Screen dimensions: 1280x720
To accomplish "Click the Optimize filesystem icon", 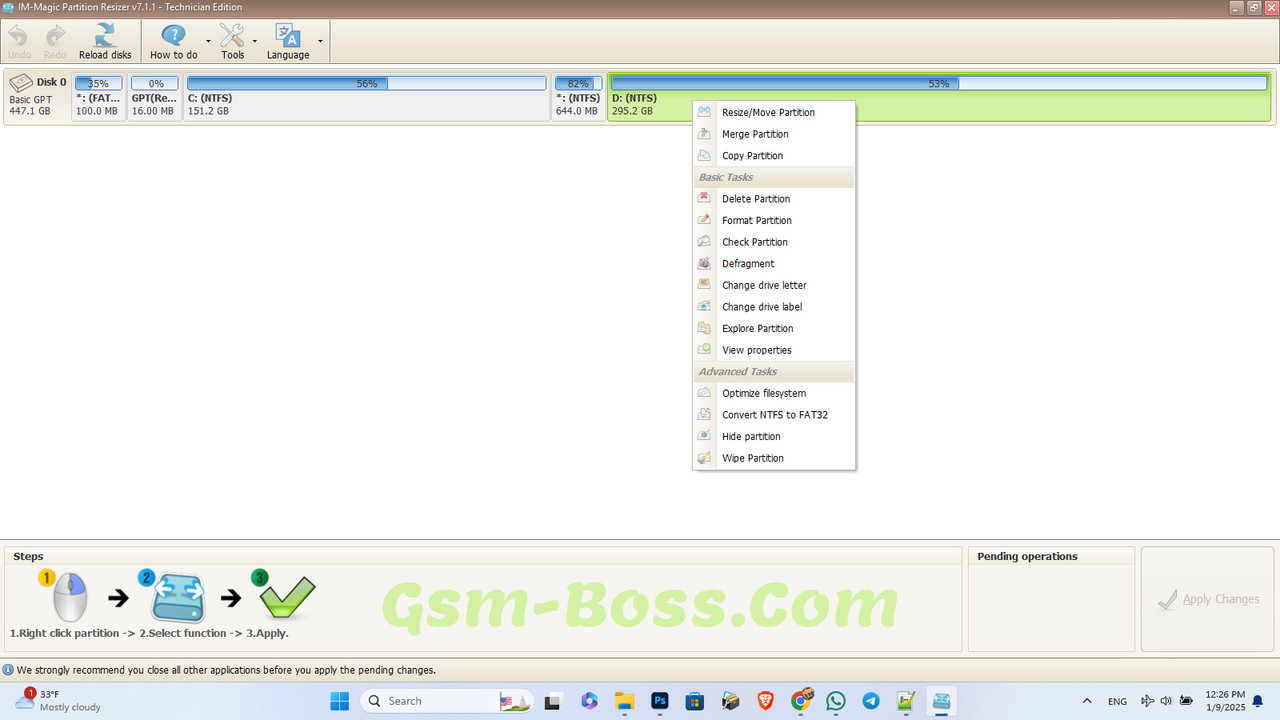I will (704, 393).
